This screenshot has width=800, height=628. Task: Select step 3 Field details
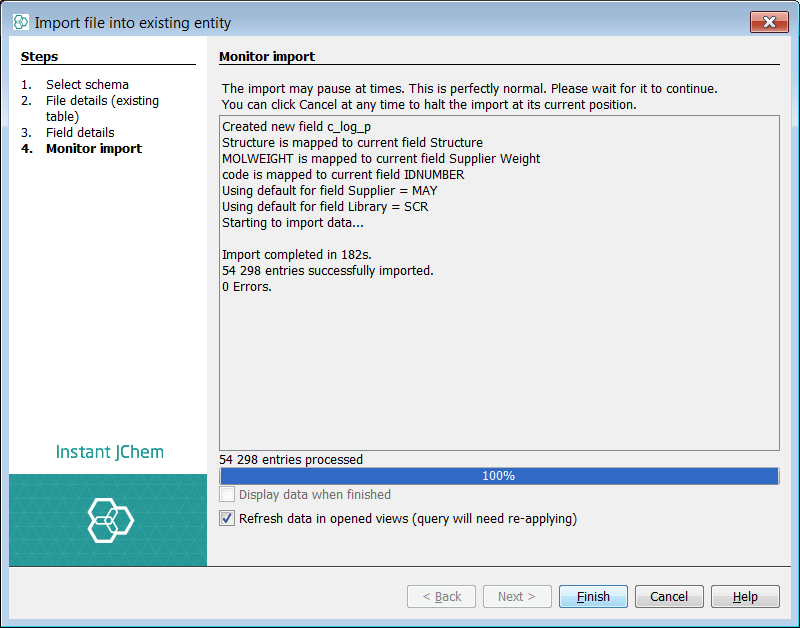[x=80, y=133]
